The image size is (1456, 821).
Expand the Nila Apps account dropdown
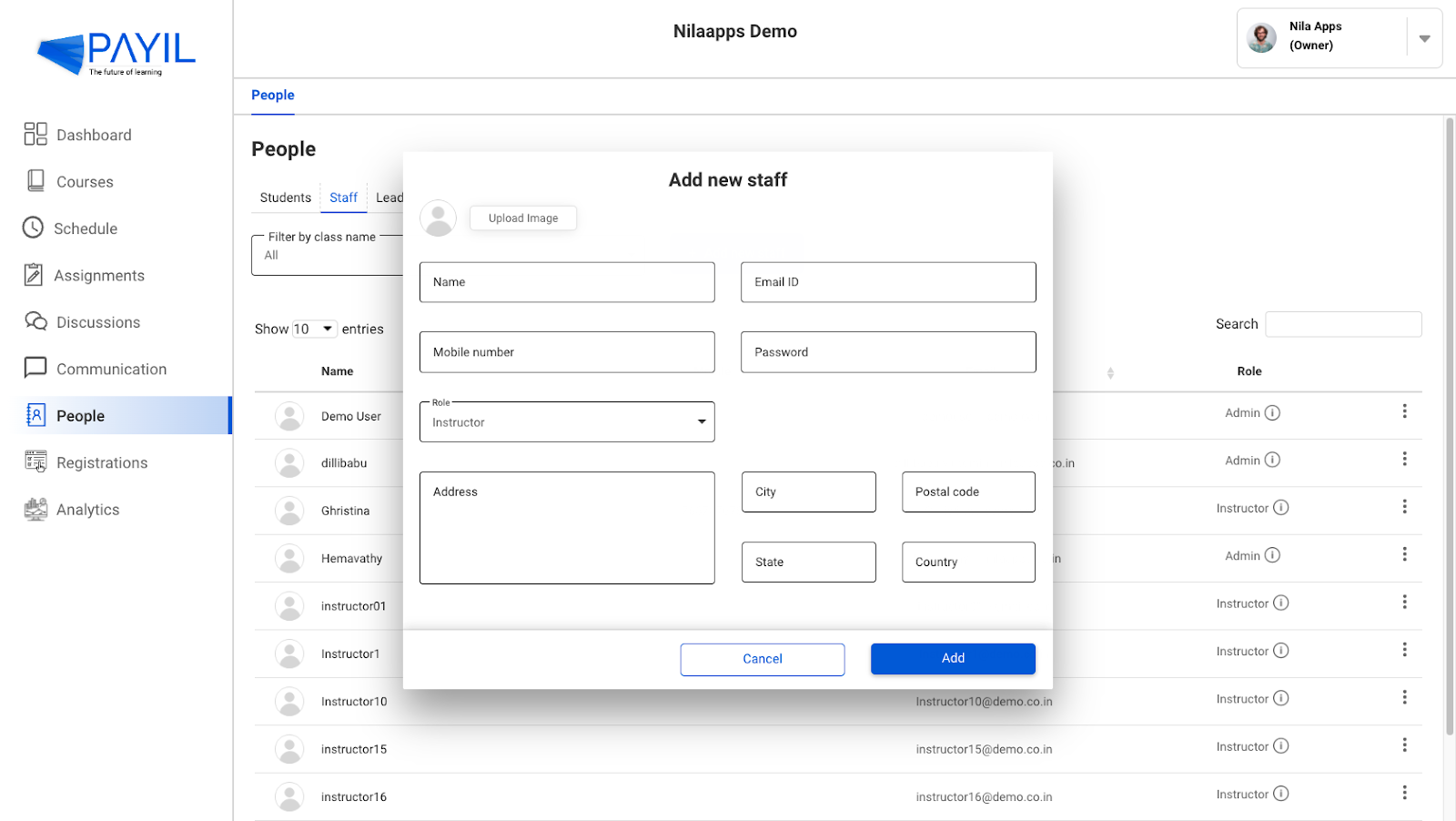1424,38
